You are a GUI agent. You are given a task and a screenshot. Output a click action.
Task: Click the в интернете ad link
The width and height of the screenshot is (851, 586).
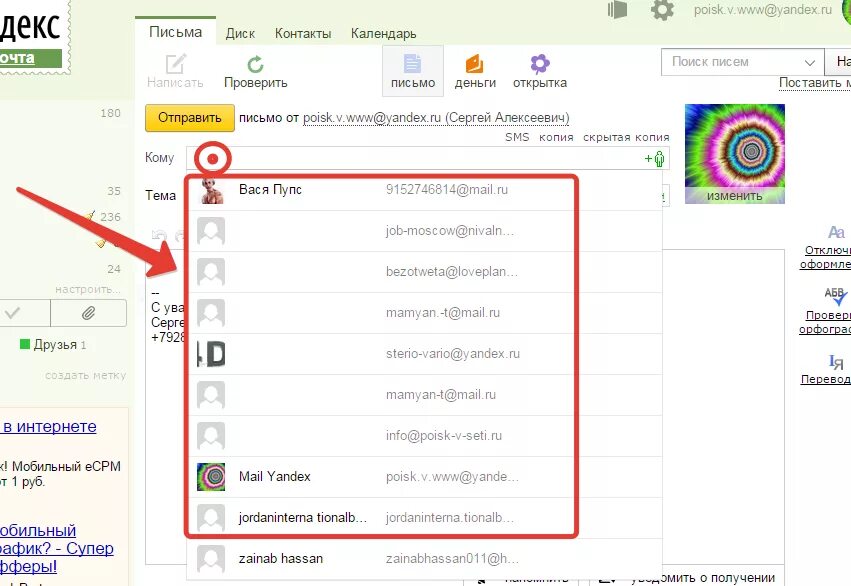(49, 426)
